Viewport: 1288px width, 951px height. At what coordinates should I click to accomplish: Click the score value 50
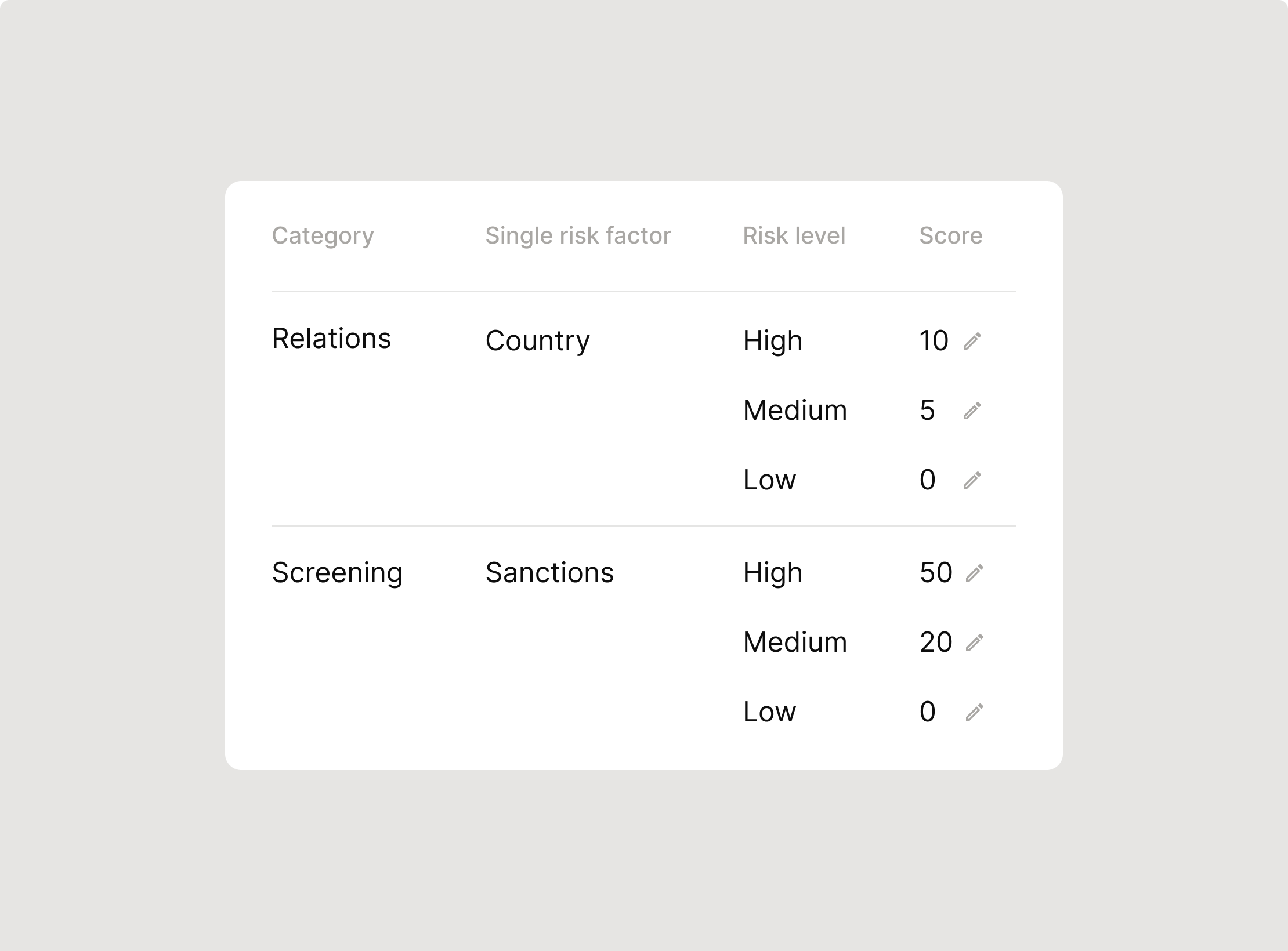pos(936,573)
